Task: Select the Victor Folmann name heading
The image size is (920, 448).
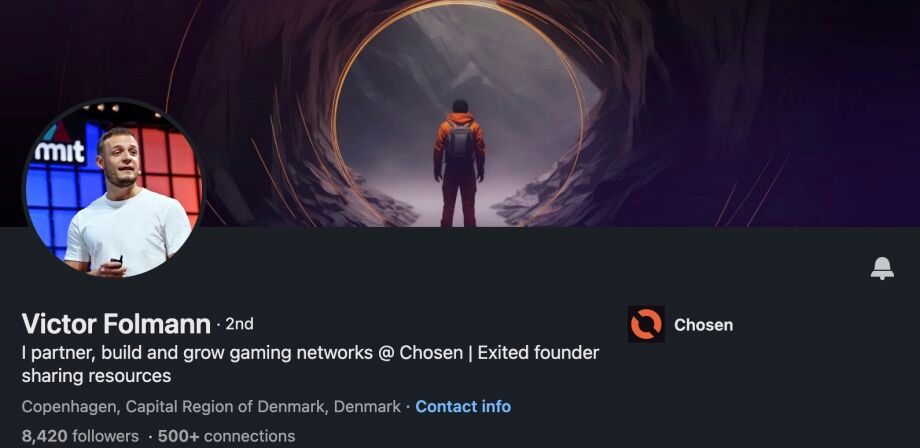Action: coord(116,324)
